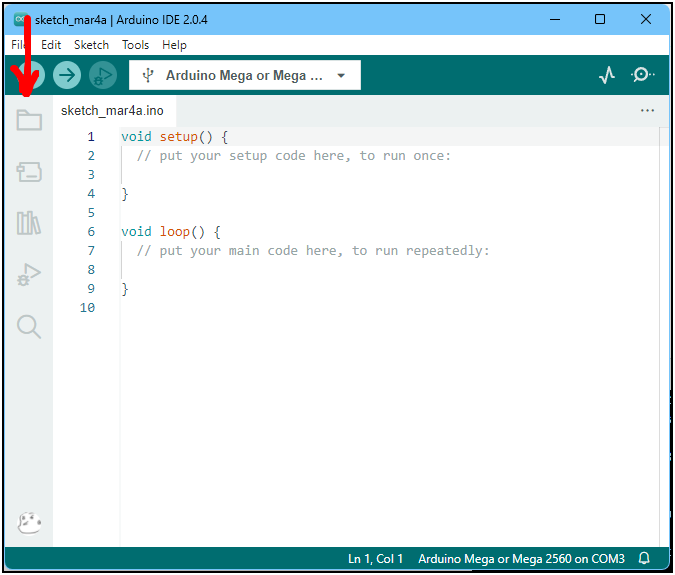The width and height of the screenshot is (675, 575).
Task: Open the Serial Monitor
Action: click(642, 75)
